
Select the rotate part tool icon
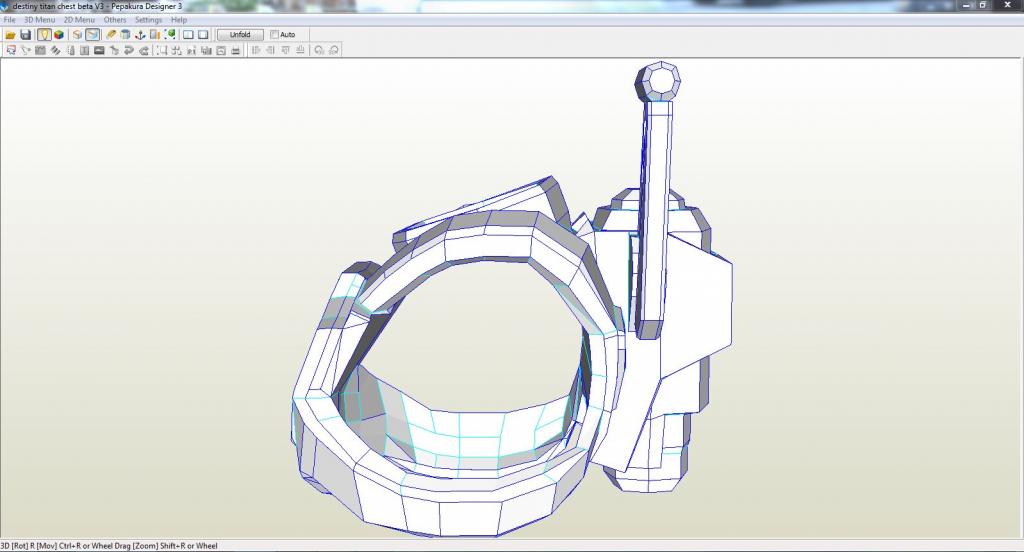tap(25, 50)
